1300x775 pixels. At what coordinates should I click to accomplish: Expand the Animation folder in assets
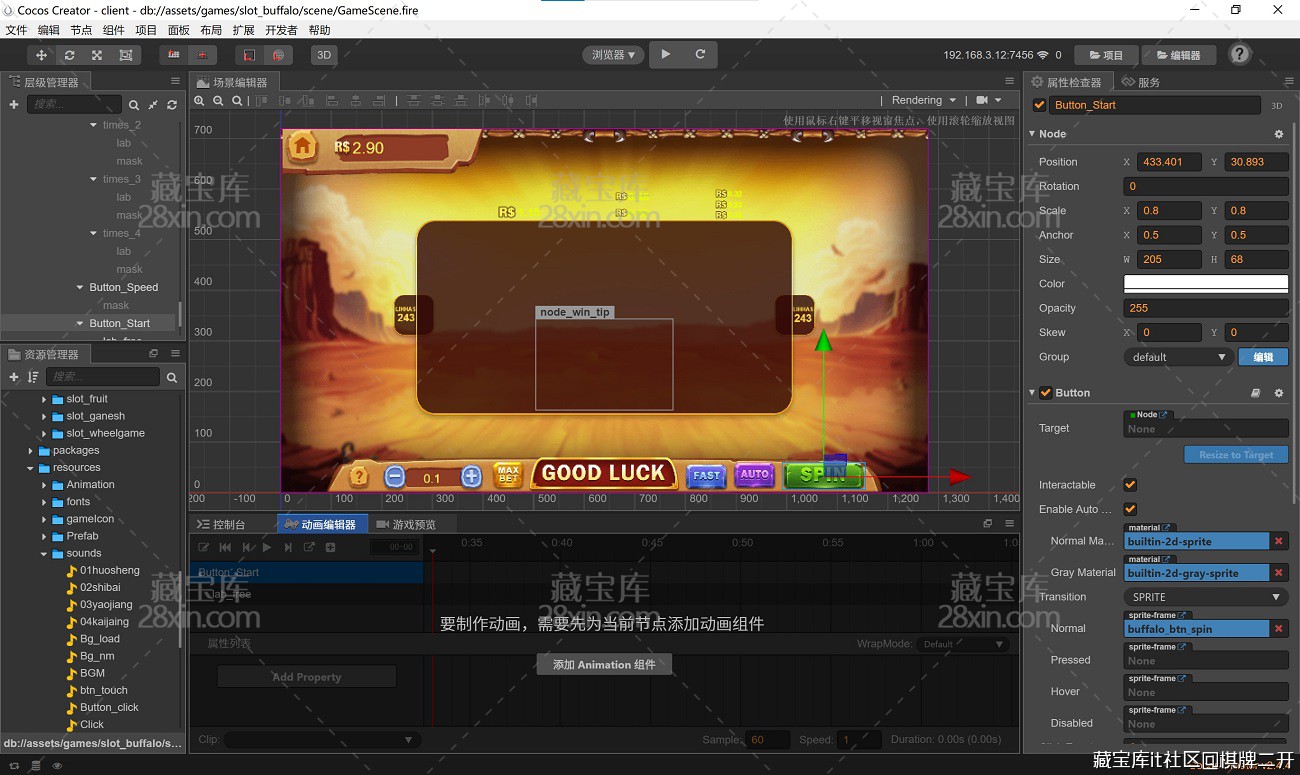click(x=45, y=485)
